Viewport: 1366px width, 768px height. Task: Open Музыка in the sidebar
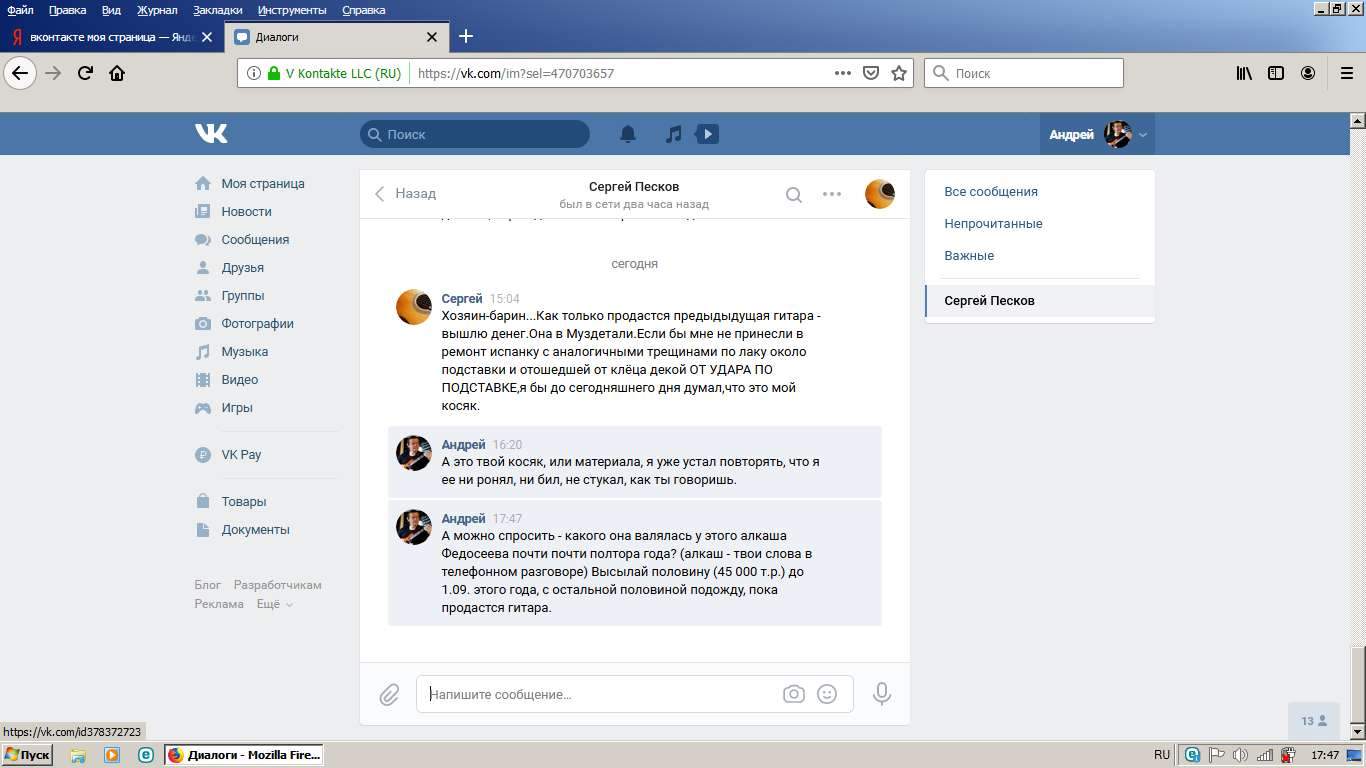tap(245, 352)
